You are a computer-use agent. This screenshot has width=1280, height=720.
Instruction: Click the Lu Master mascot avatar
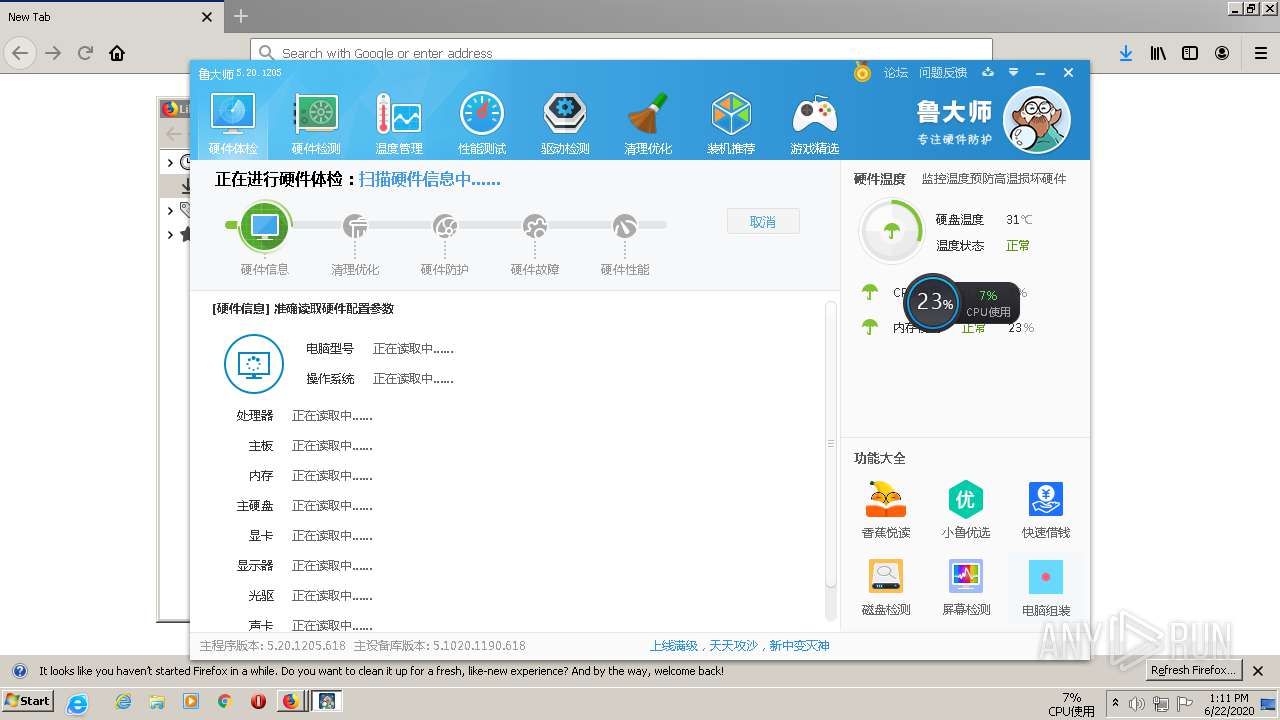click(1037, 120)
